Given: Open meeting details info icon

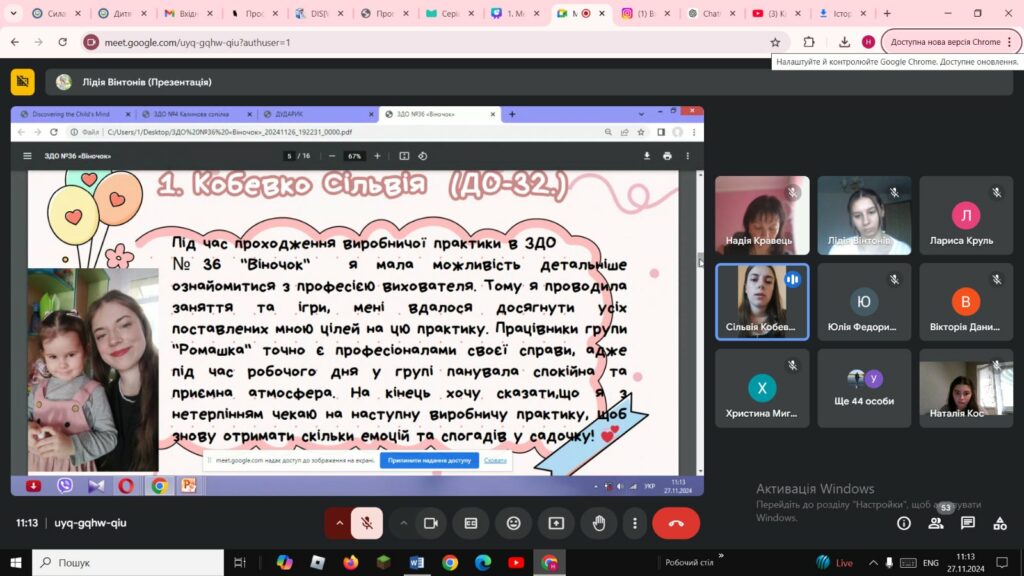Looking at the screenshot, I should pos(904,523).
